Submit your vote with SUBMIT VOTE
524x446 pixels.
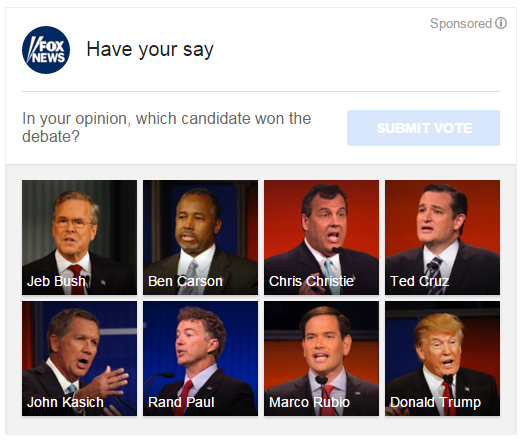click(423, 128)
